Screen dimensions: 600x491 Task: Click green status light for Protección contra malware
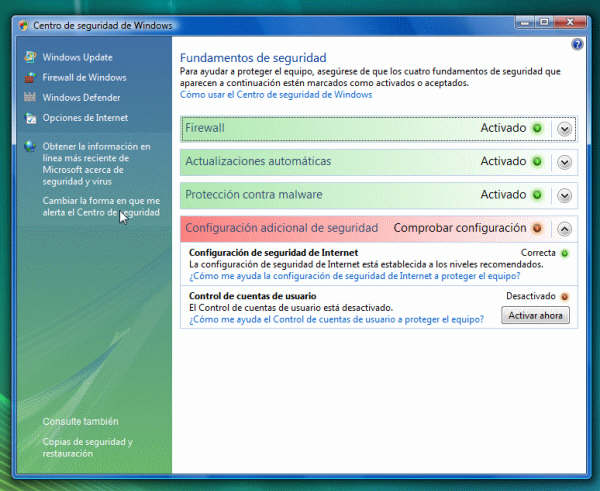[537, 195]
